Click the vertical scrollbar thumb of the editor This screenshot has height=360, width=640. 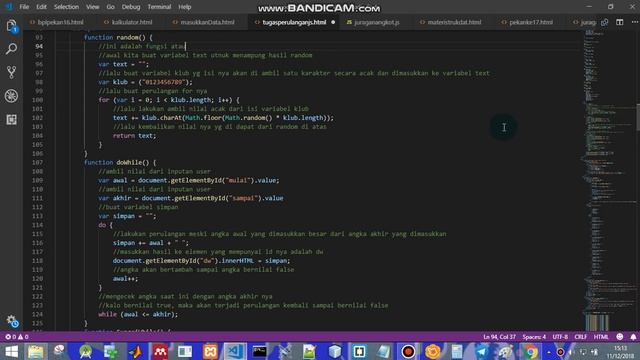pos(637,118)
